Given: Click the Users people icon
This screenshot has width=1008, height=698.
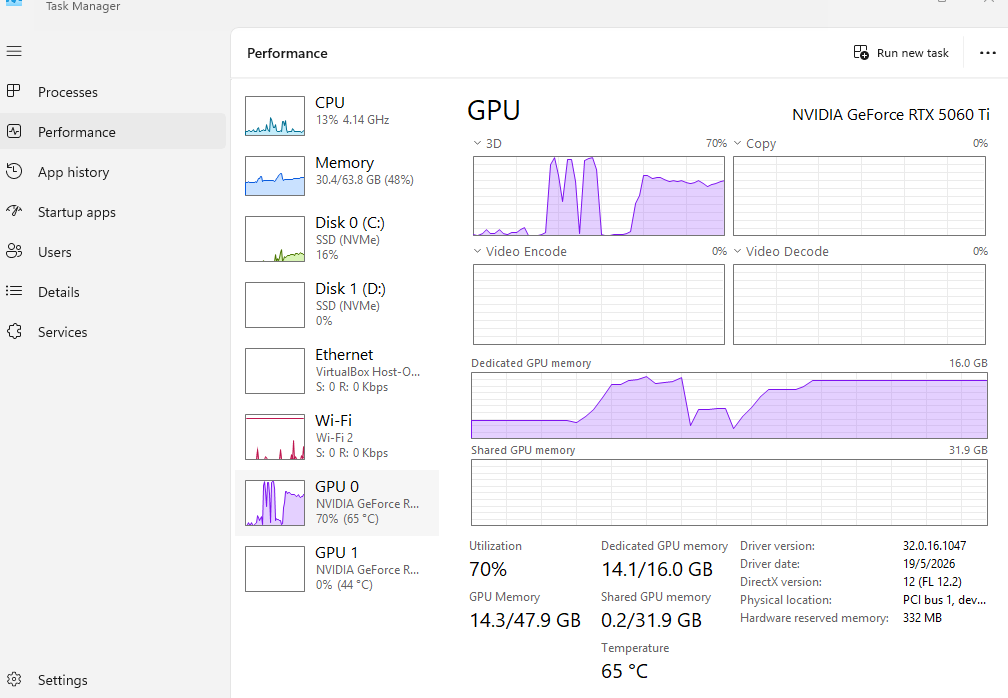Looking at the screenshot, I should click(14, 251).
